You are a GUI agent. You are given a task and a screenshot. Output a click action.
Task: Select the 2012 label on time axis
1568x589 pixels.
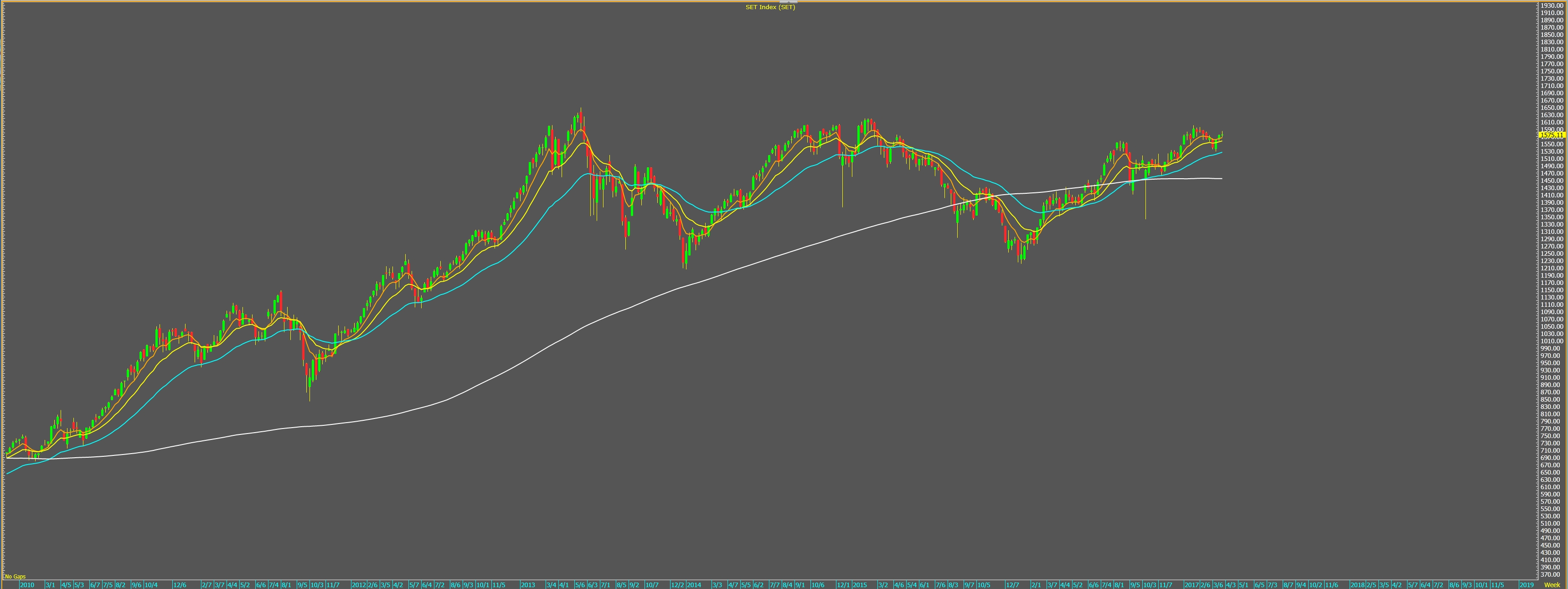coord(359,585)
